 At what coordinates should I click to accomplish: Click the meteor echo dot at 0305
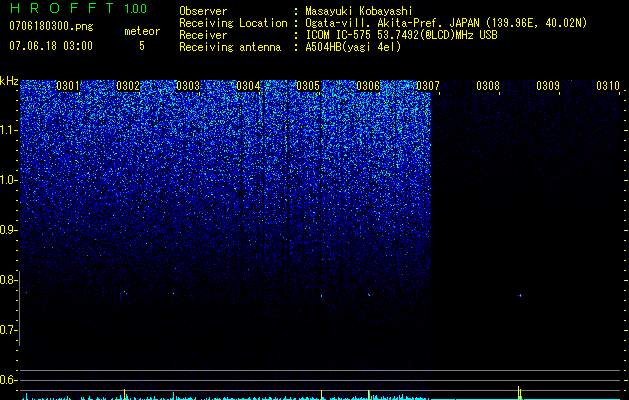point(322,296)
